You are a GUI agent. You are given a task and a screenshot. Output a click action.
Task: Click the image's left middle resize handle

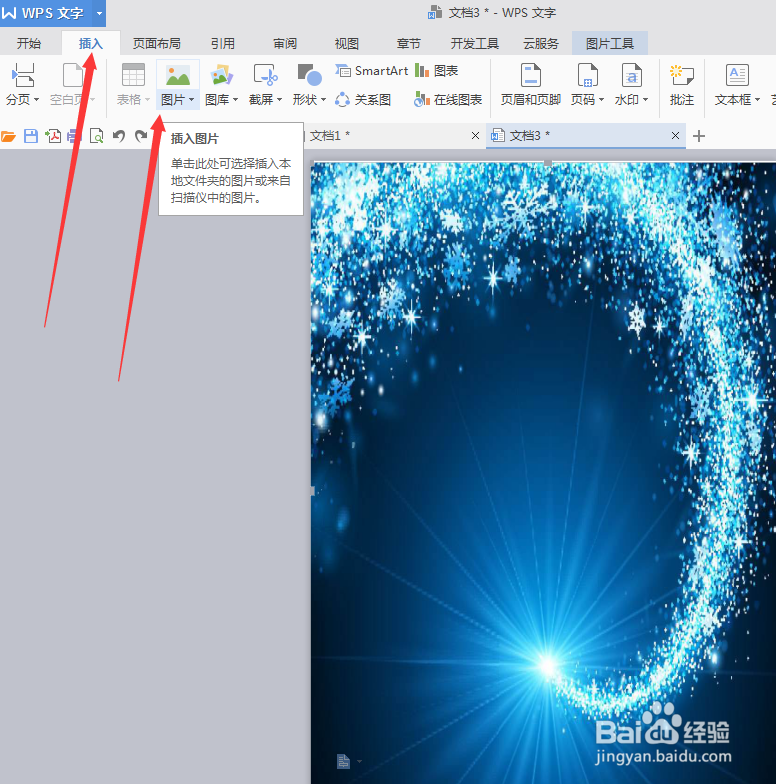312,491
